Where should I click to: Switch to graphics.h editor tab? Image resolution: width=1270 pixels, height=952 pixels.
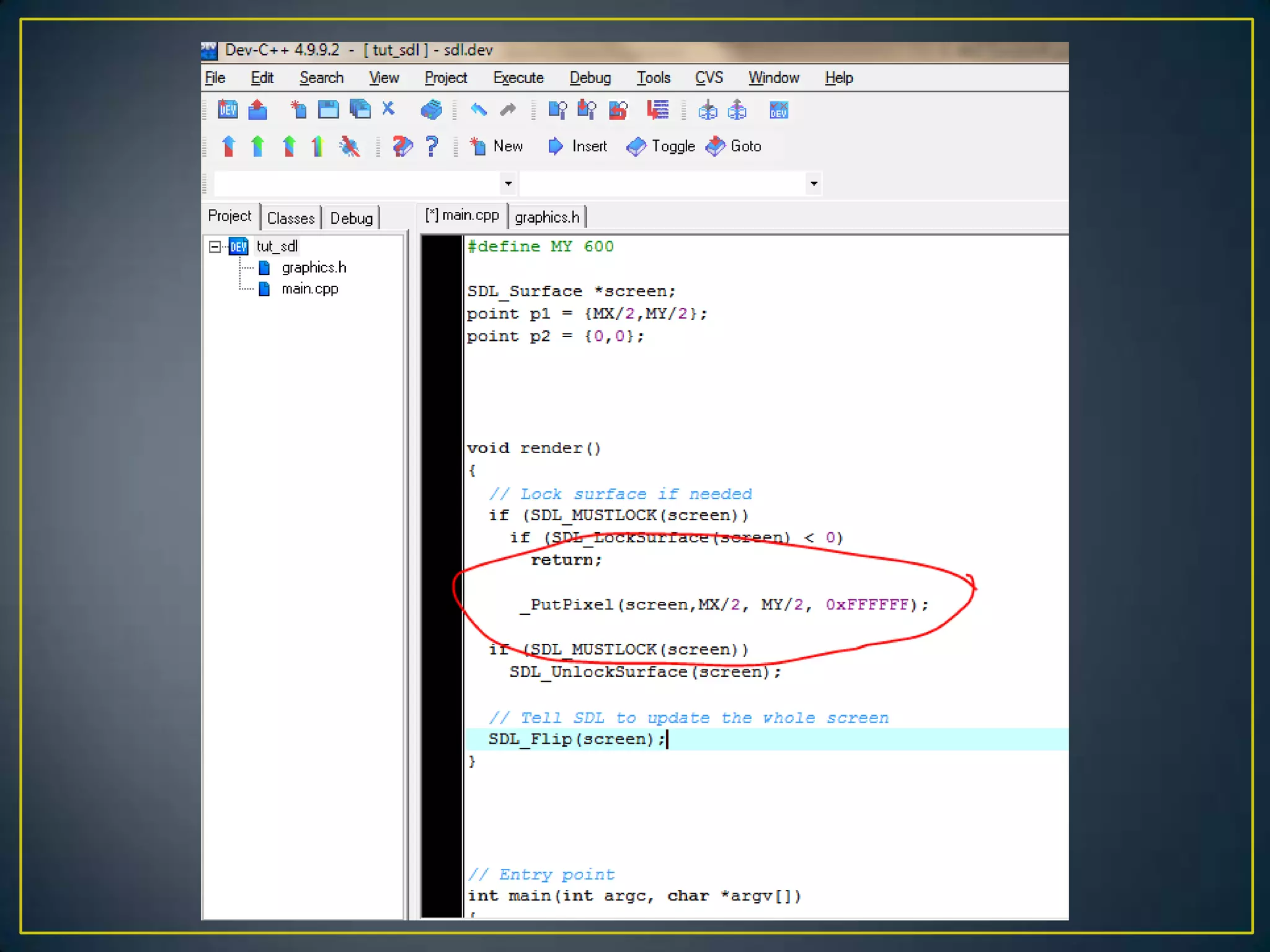click(546, 218)
